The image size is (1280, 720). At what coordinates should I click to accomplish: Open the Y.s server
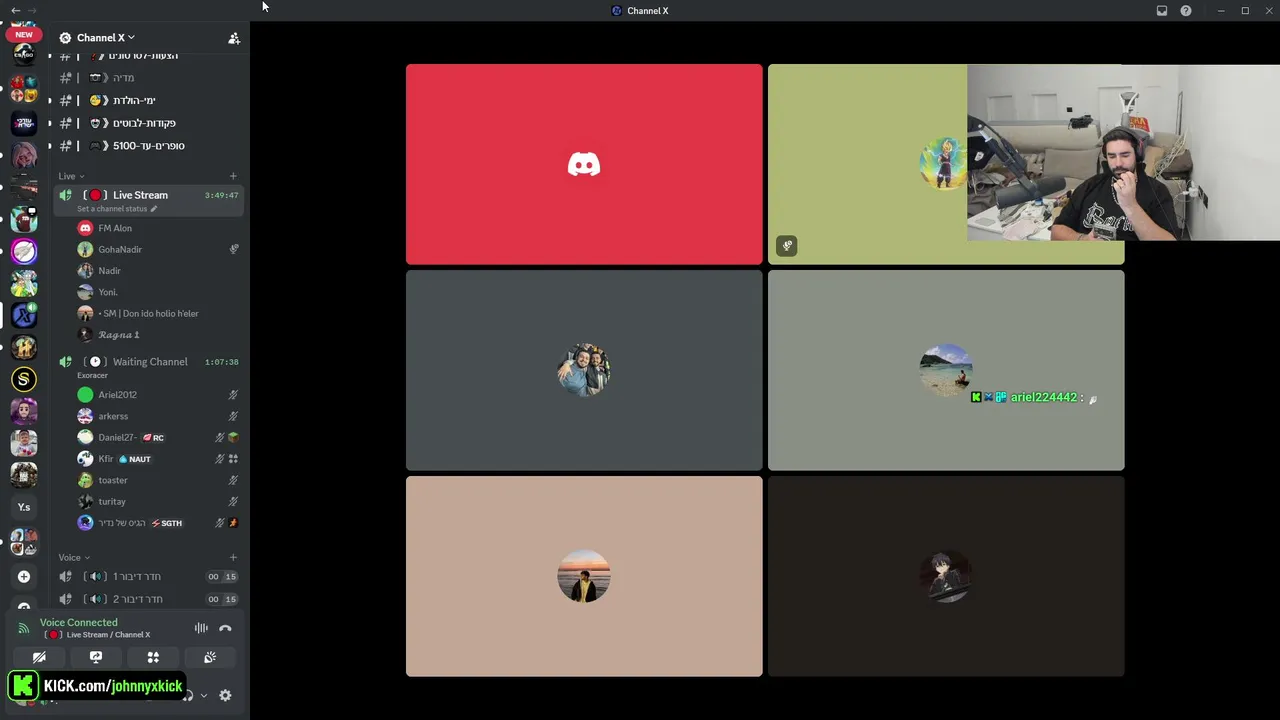coord(24,507)
